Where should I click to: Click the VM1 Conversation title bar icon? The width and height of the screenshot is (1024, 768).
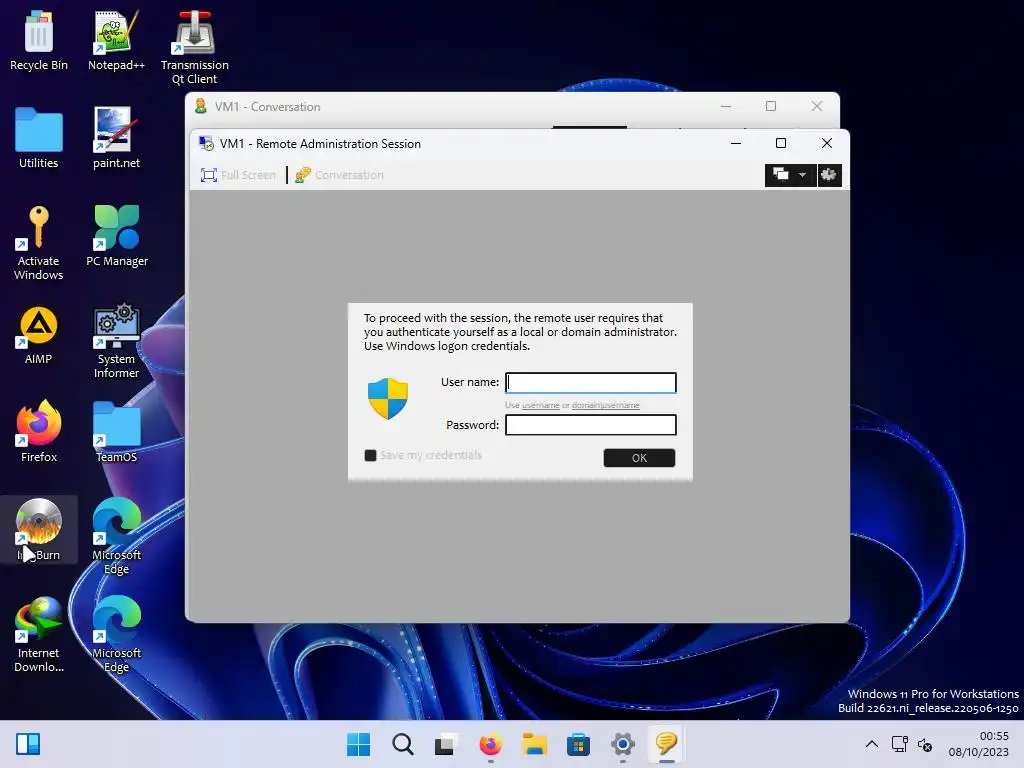point(201,106)
